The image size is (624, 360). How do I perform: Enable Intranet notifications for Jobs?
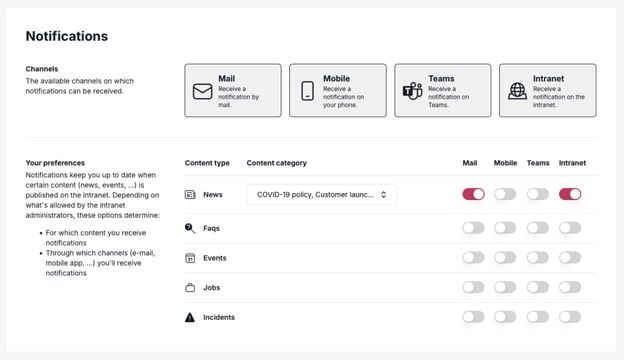pos(570,287)
